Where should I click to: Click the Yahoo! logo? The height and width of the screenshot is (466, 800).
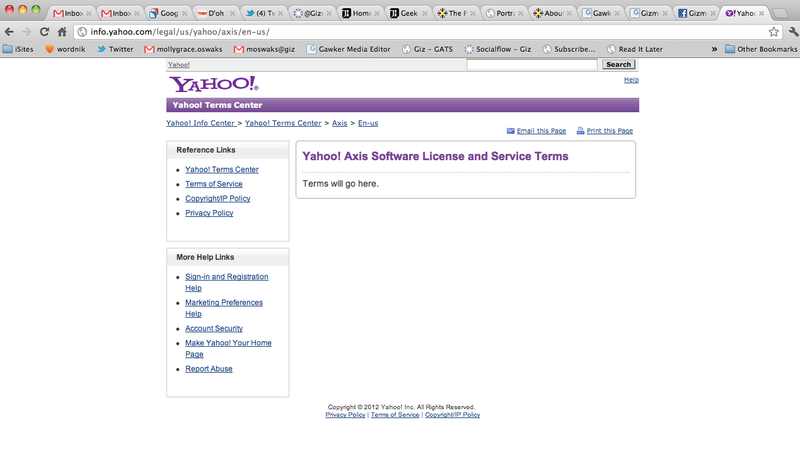pos(214,84)
